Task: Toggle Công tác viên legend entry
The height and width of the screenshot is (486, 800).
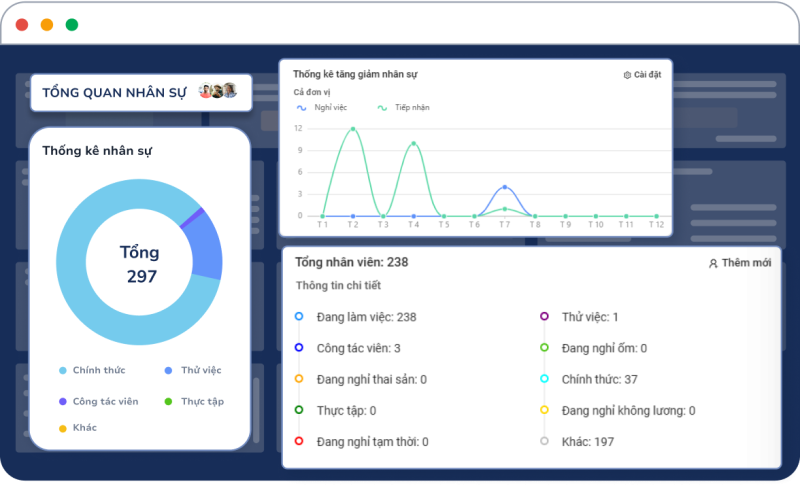Action: click(x=98, y=401)
